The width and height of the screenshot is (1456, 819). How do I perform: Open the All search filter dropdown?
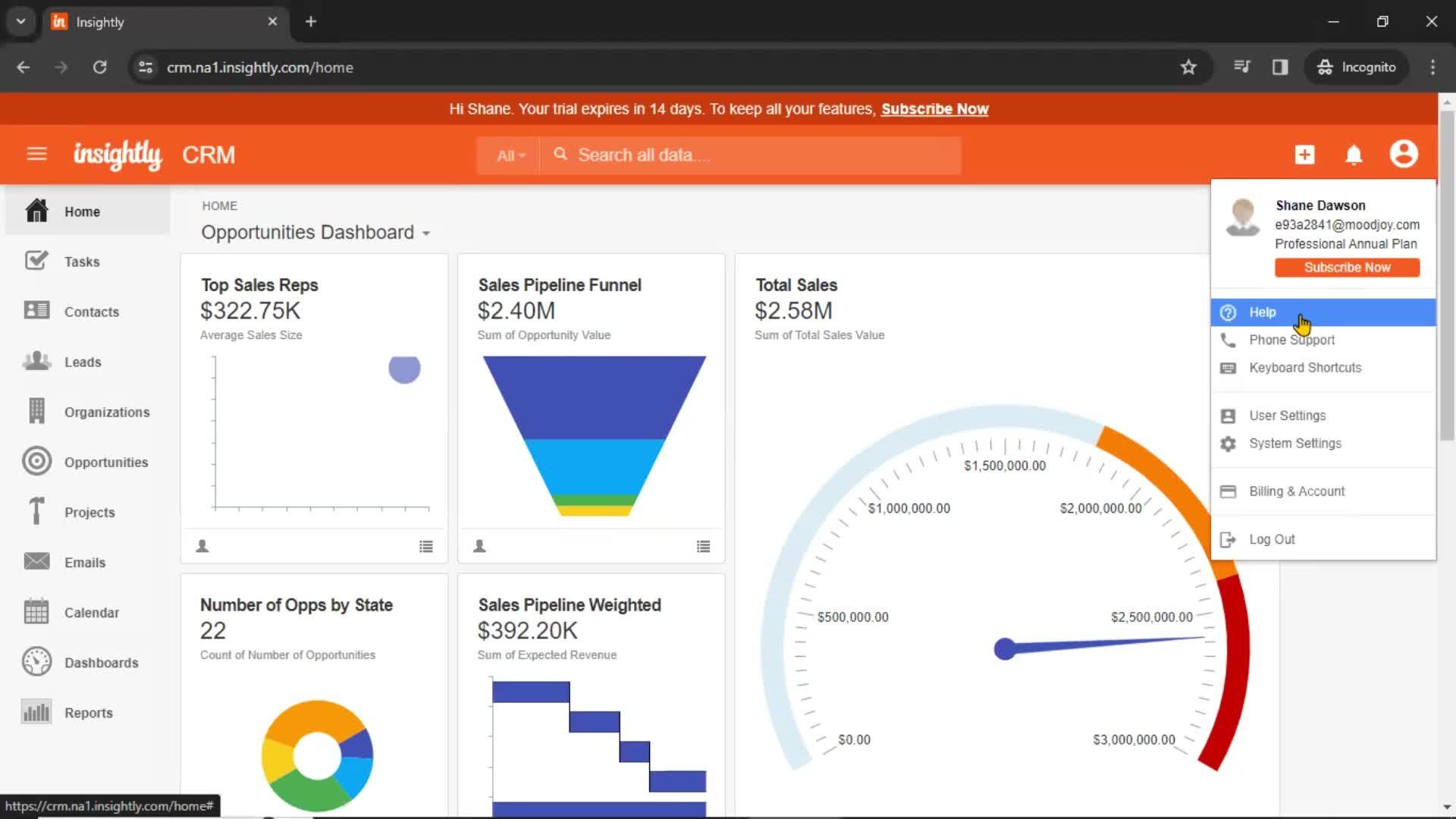(x=510, y=155)
